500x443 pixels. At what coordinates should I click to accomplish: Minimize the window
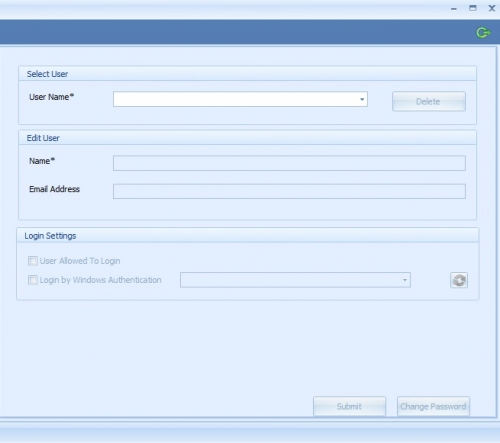(x=454, y=9)
